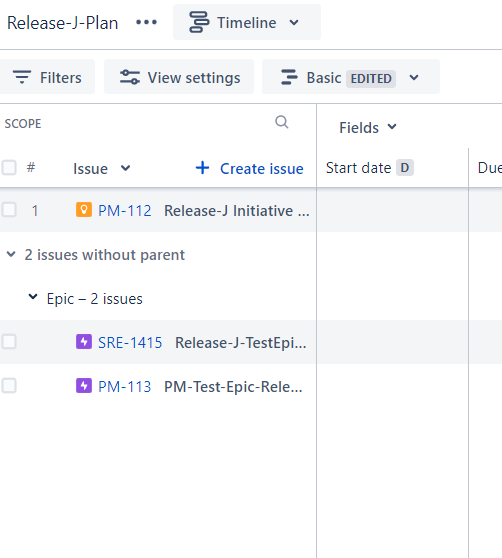502x558 pixels.
Task: Click rank number 1 of PM-112
Action: (x=35, y=211)
